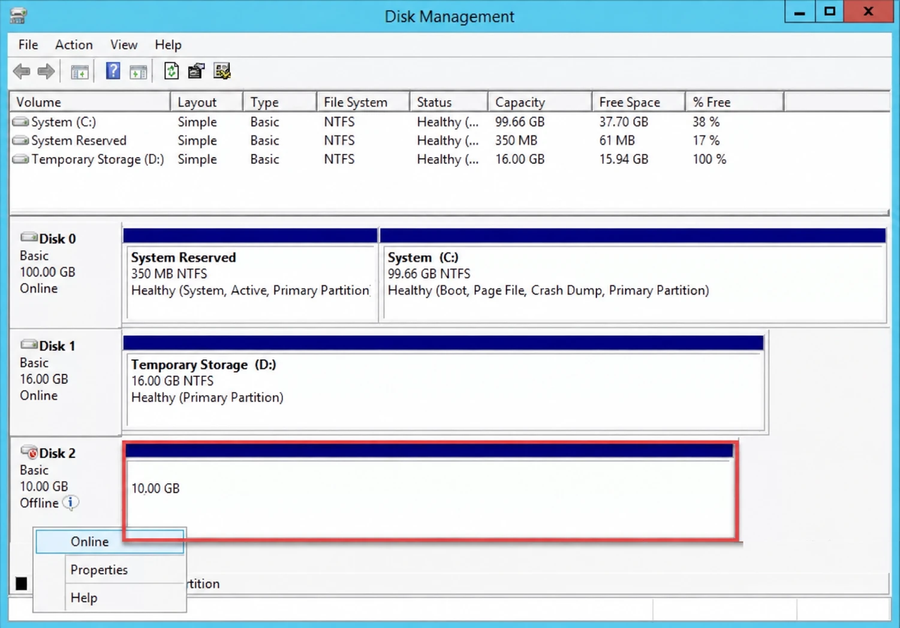
Task: Select the 10.00 GB Disk 2 partition area
Action: (429, 491)
